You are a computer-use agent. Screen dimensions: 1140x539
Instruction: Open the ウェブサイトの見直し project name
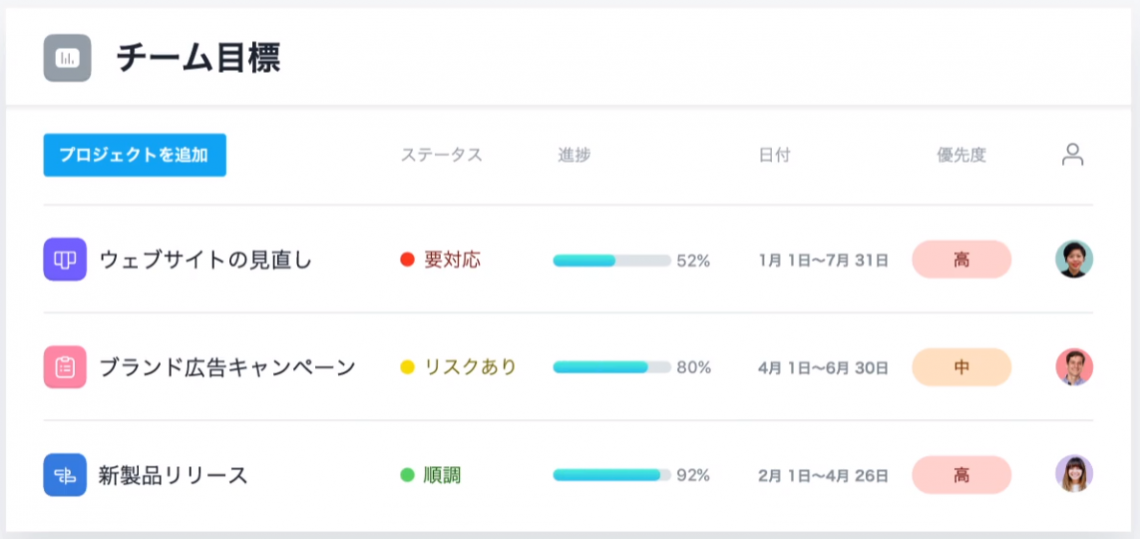click(x=206, y=260)
